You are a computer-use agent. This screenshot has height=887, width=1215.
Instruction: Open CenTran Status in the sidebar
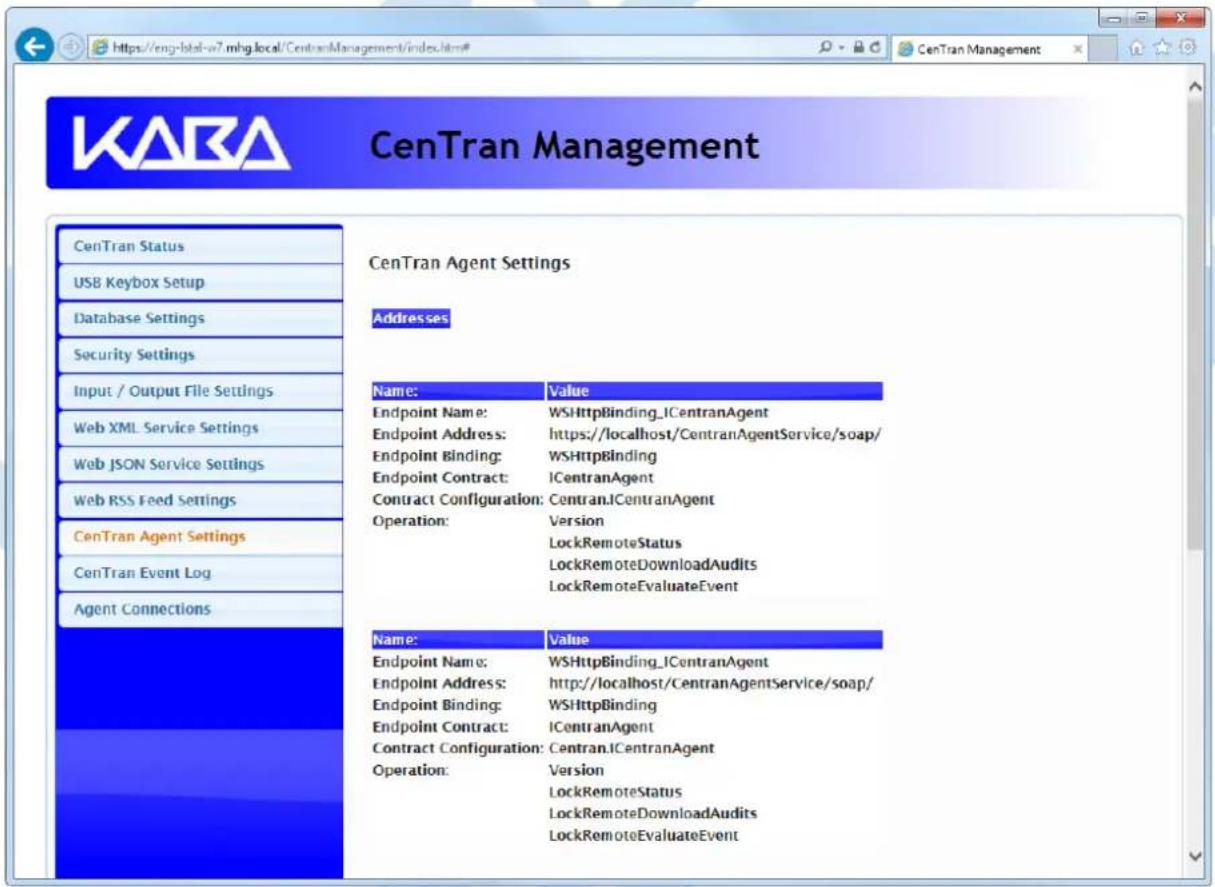(x=200, y=246)
